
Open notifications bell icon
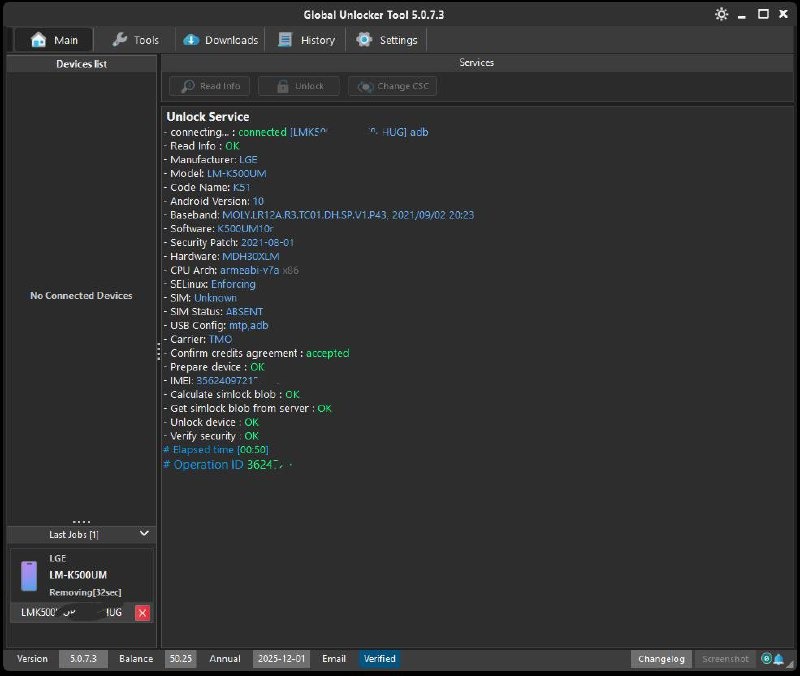pos(778,659)
